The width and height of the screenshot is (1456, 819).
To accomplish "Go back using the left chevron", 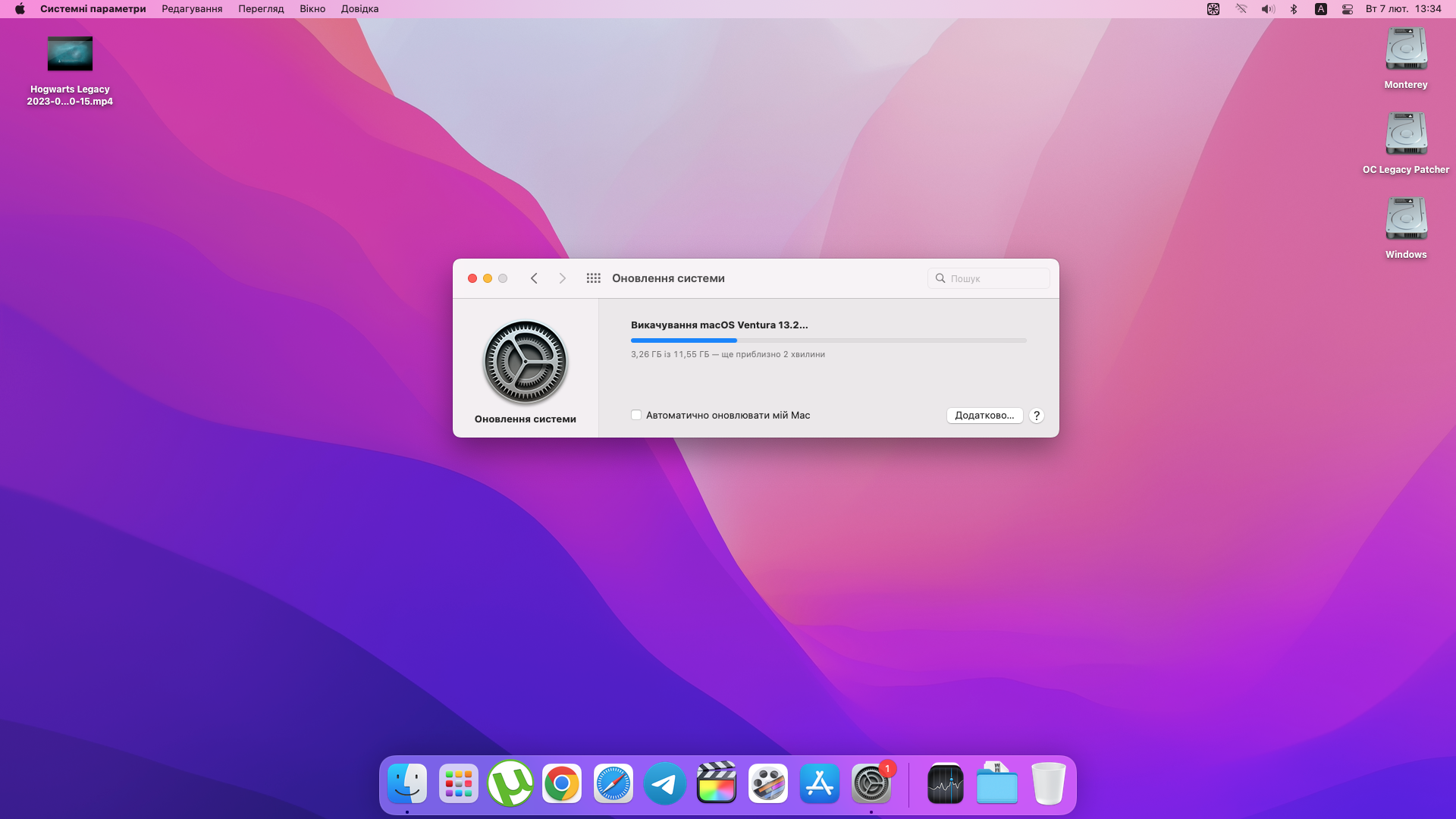I will click(534, 278).
